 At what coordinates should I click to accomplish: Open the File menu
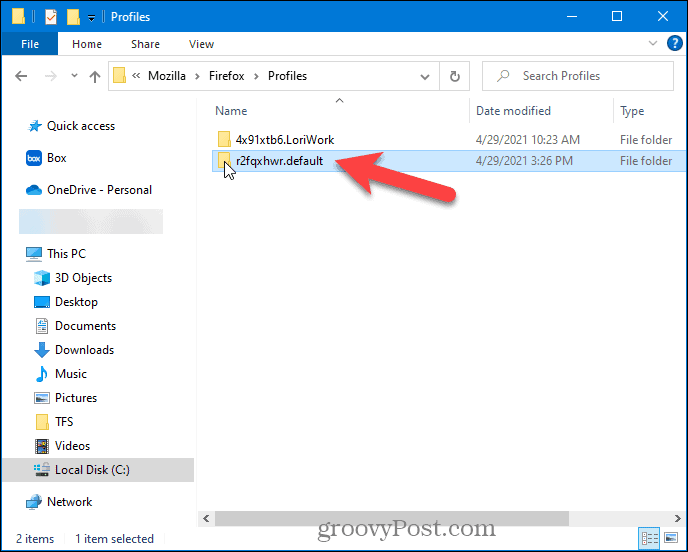[x=30, y=44]
